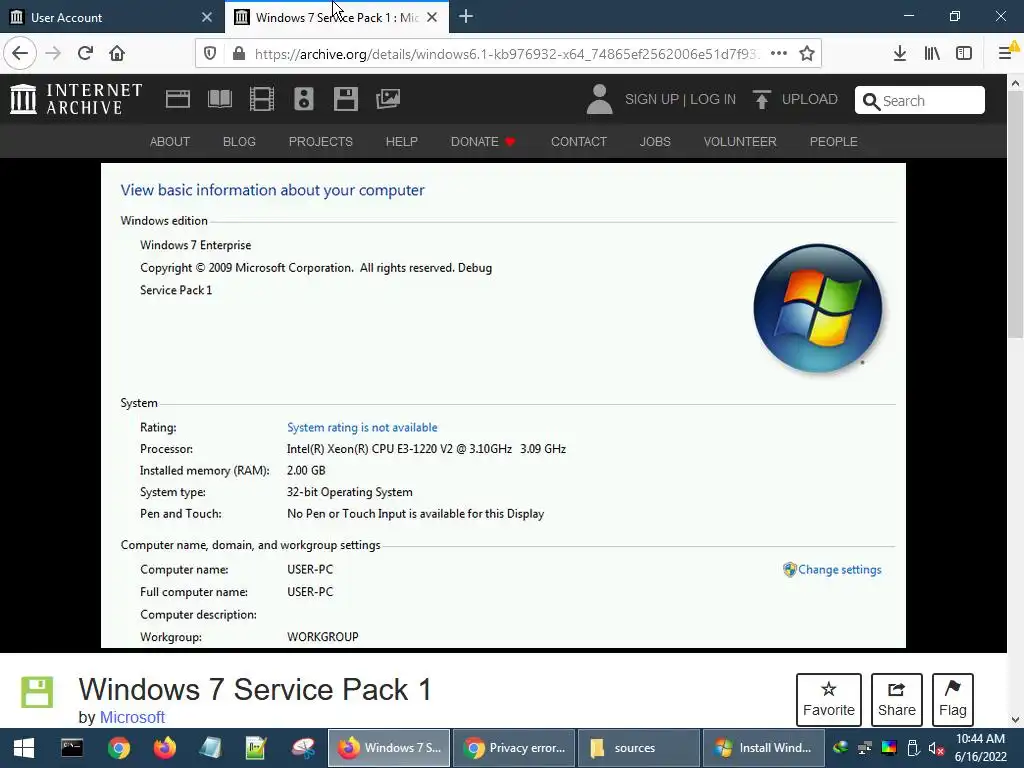Click the LOG IN link

712,99
